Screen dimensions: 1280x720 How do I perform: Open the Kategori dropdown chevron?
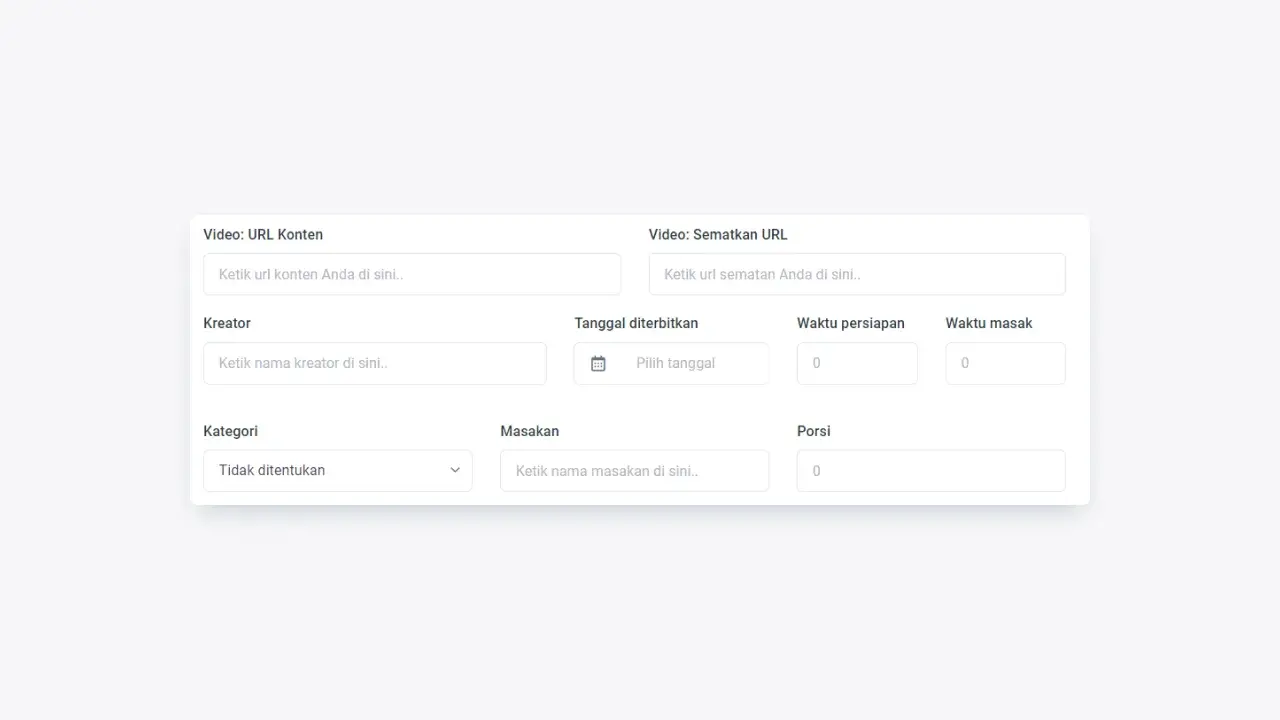[x=455, y=470]
